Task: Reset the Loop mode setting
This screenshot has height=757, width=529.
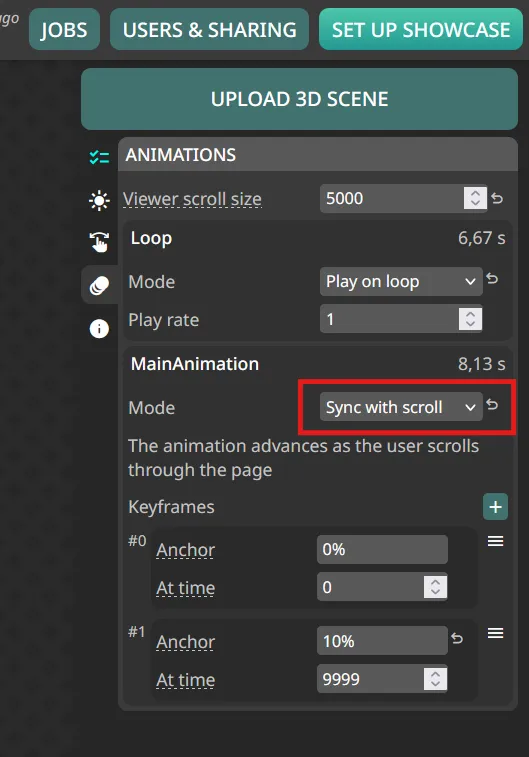Action: 492,279
